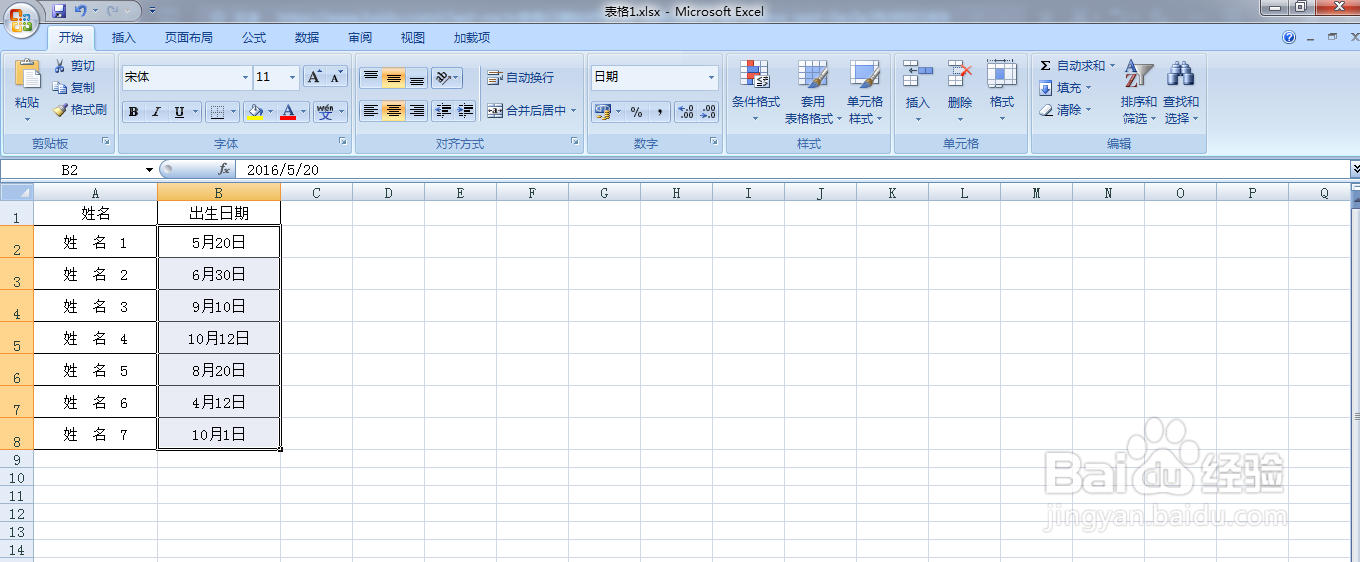
Task: Cut selection with the scissors icon
Action: pos(60,66)
